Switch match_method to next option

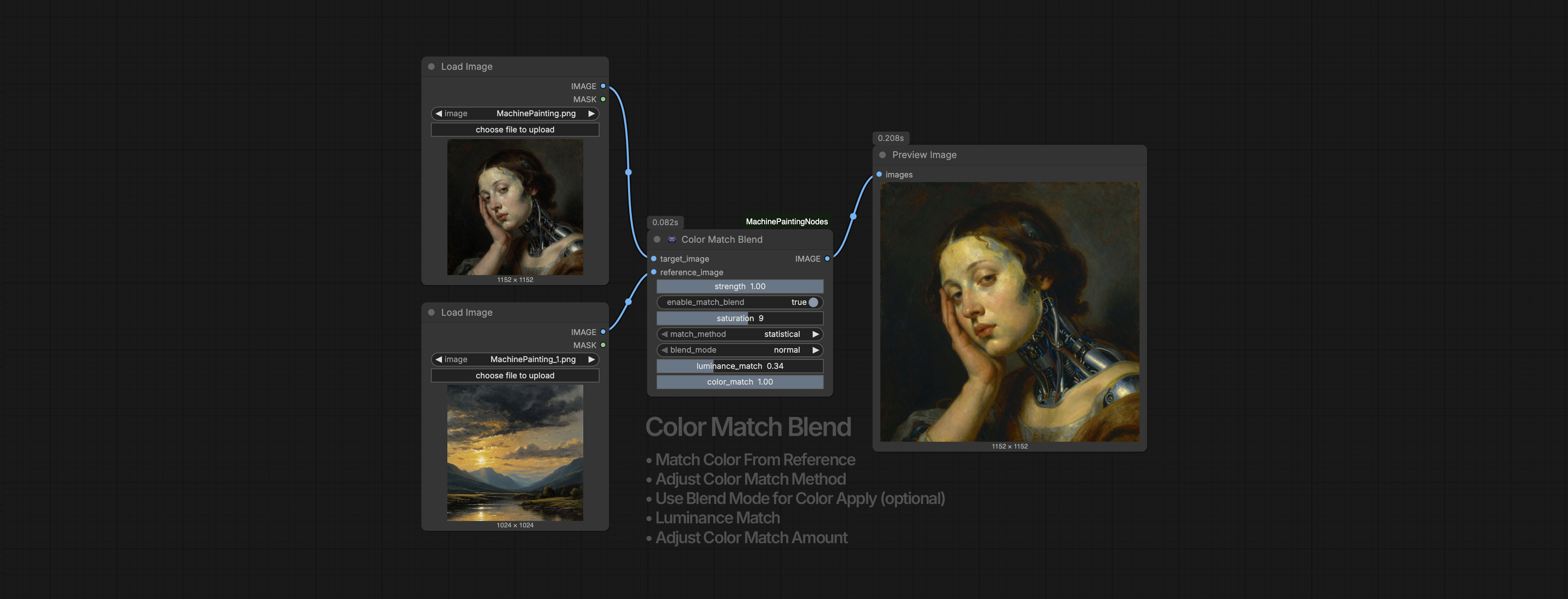[x=816, y=334]
